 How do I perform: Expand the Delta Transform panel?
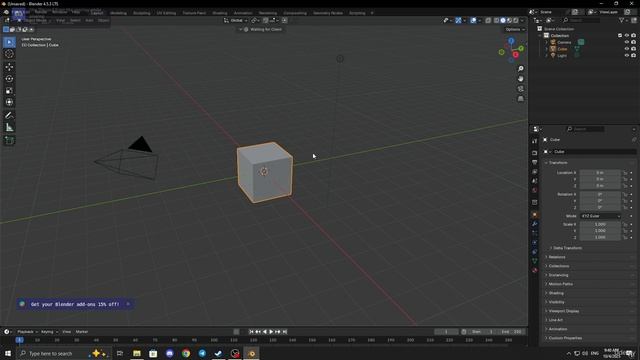pos(567,248)
